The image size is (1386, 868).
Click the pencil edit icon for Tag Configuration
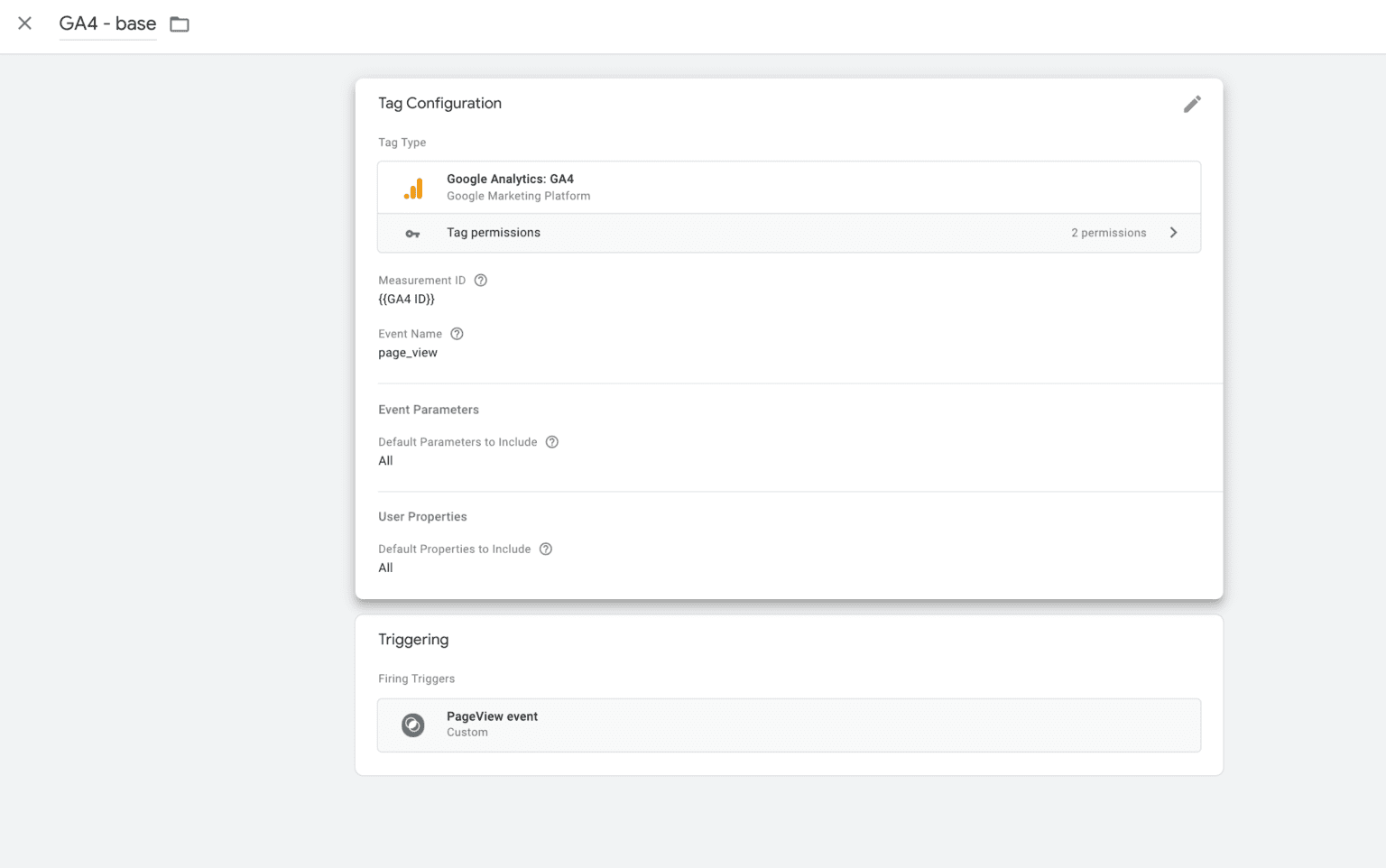[x=1192, y=105]
